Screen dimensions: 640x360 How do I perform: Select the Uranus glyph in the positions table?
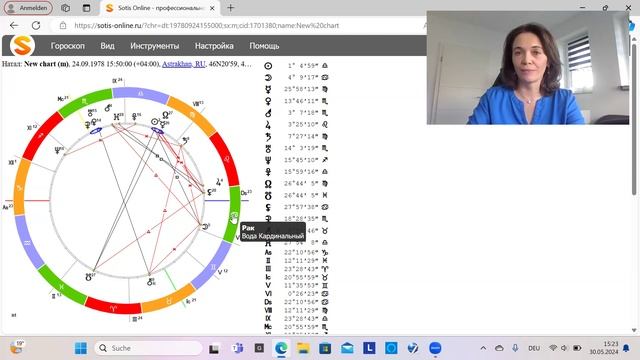pos(268,148)
